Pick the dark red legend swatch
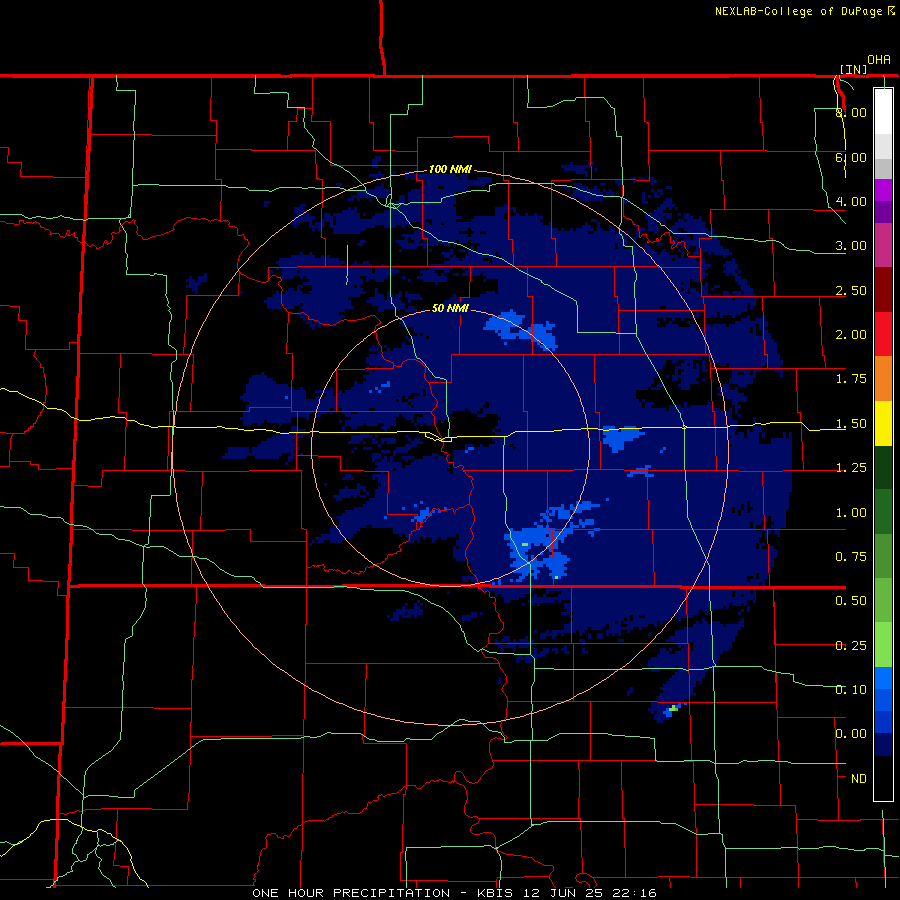The image size is (900, 900). point(883,290)
